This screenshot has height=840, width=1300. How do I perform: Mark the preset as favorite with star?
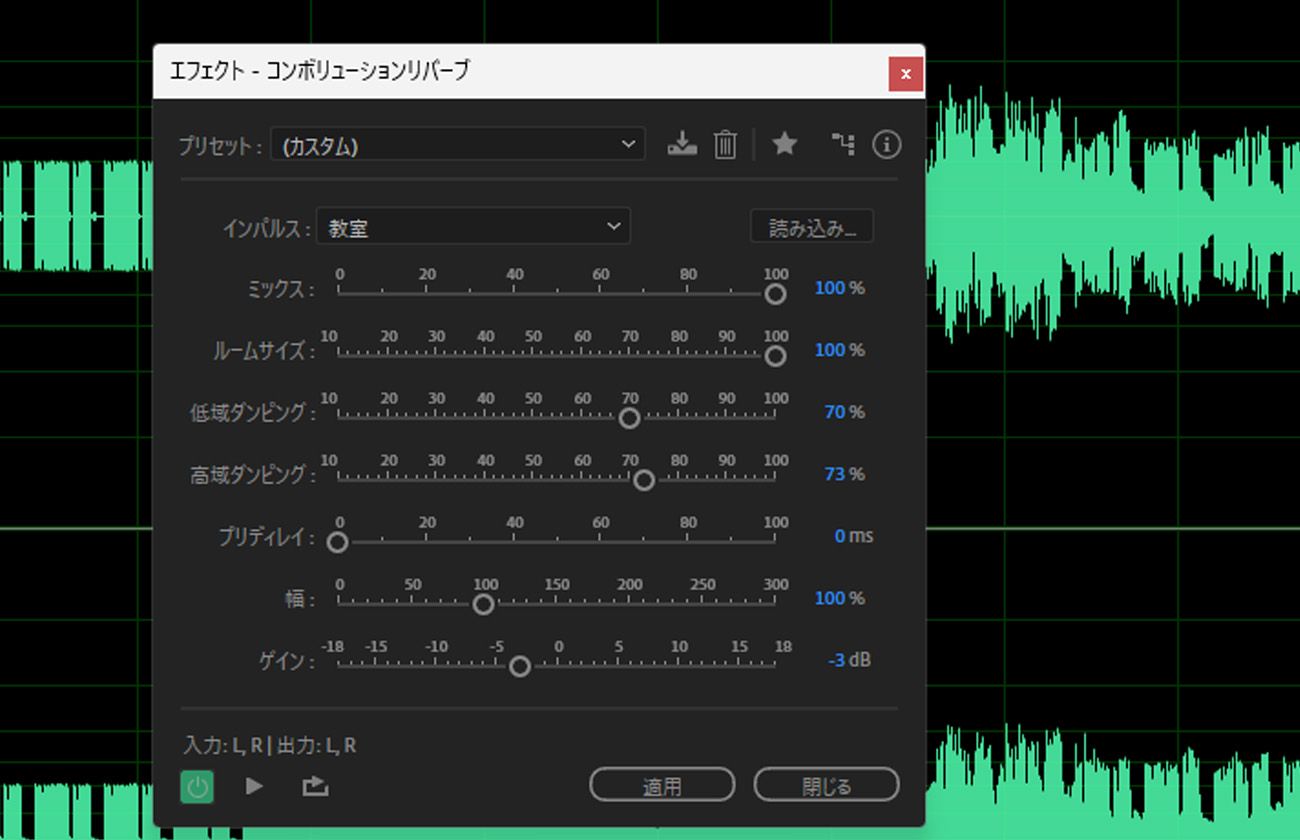coord(785,144)
